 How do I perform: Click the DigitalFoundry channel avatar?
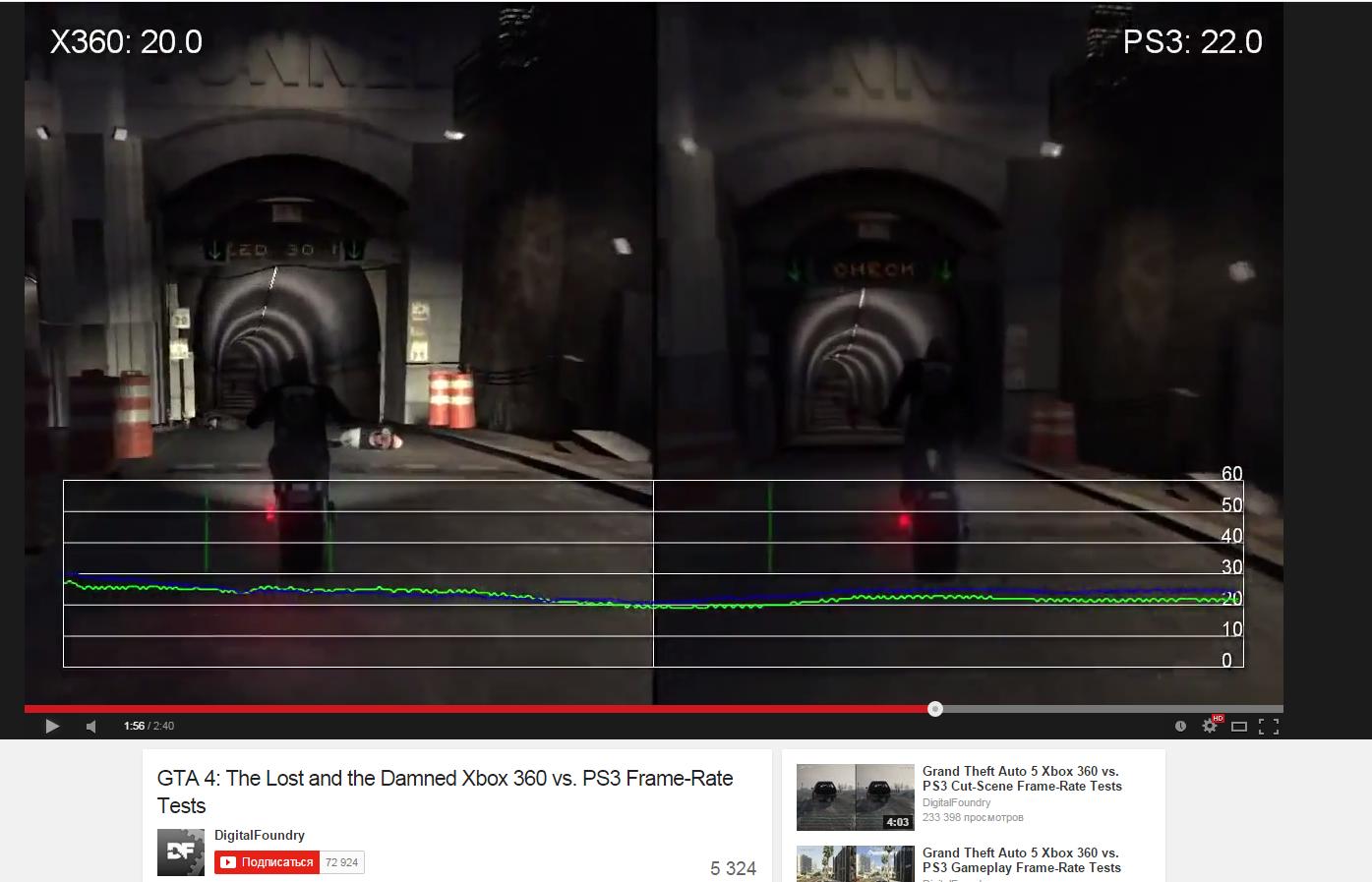[181, 852]
